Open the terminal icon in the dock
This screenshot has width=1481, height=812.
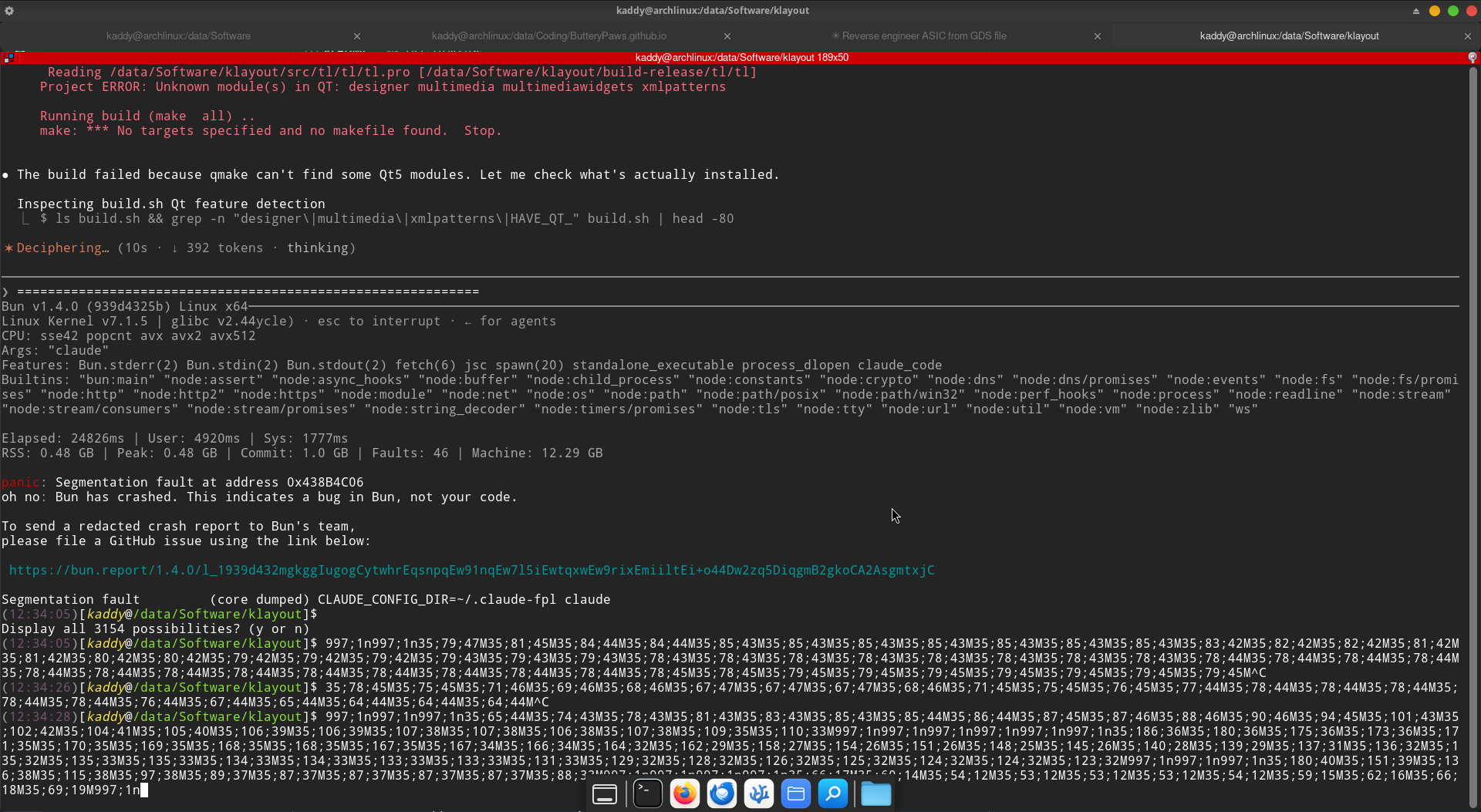point(647,793)
